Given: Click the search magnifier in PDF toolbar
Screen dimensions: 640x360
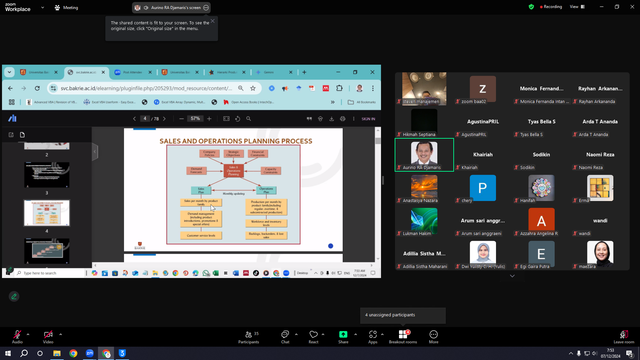Looking at the screenshot, I should (249, 119).
